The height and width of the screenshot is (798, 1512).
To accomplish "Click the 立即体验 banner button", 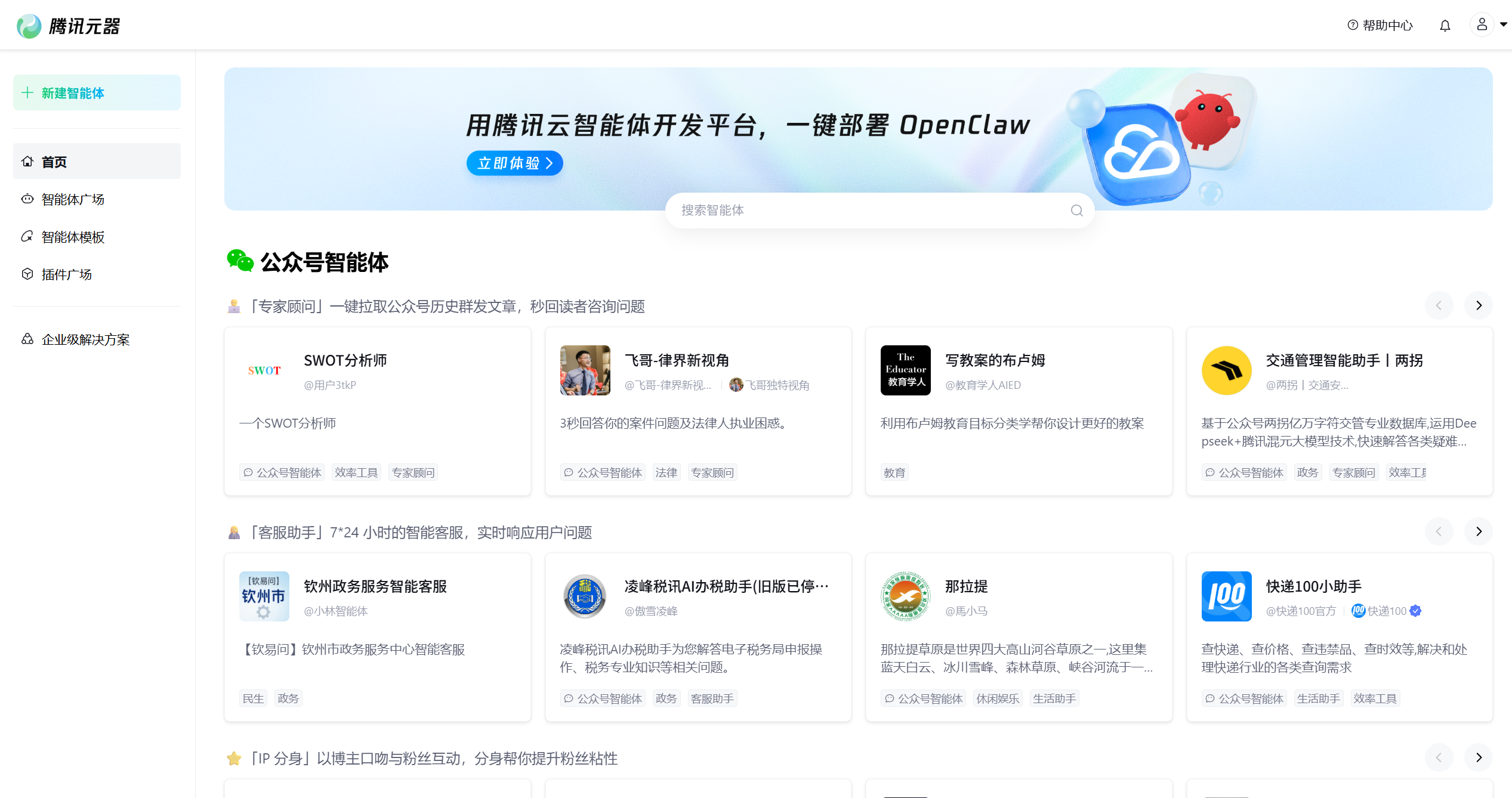I will tap(514, 163).
